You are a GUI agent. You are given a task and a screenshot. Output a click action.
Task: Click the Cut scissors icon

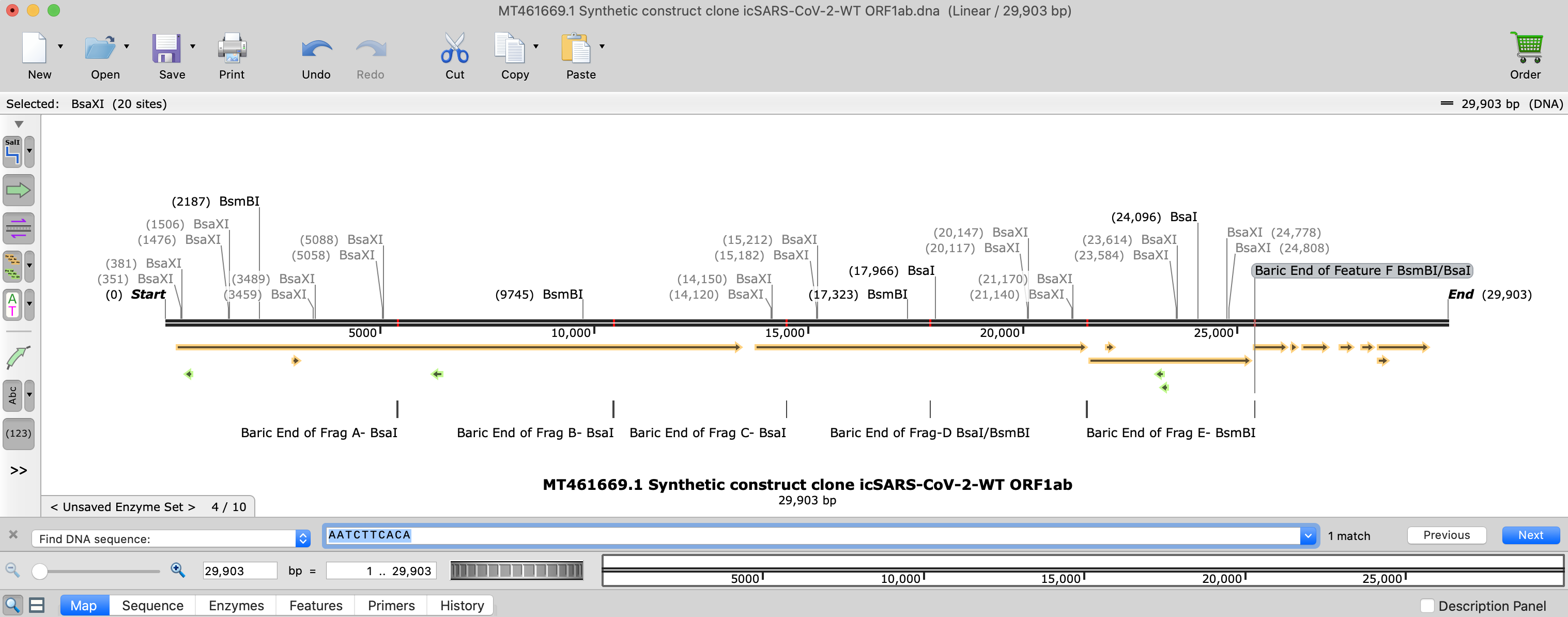click(x=454, y=48)
